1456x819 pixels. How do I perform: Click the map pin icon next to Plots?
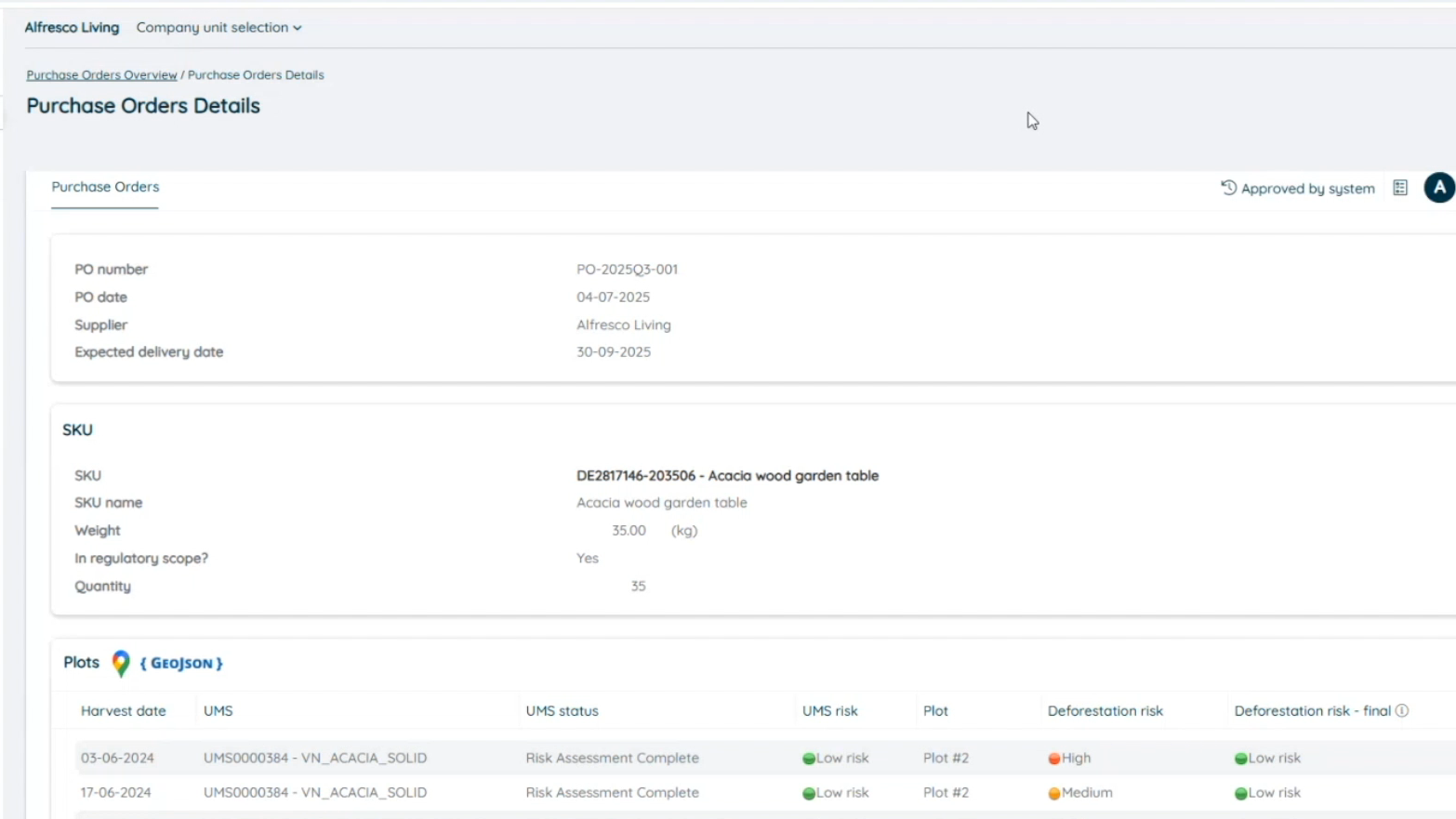click(x=121, y=663)
